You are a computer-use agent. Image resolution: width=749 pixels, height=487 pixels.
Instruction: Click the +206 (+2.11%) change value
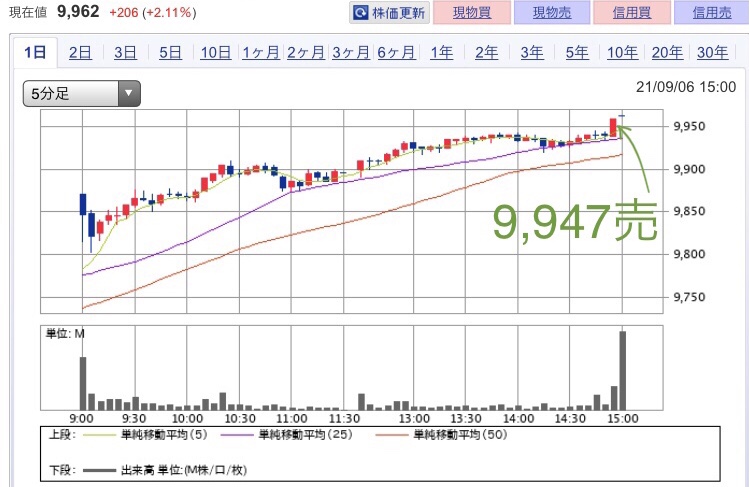point(152,12)
